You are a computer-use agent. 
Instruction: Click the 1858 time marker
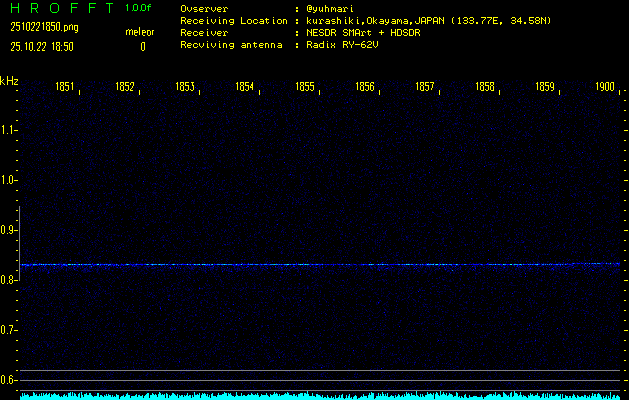(x=485, y=87)
